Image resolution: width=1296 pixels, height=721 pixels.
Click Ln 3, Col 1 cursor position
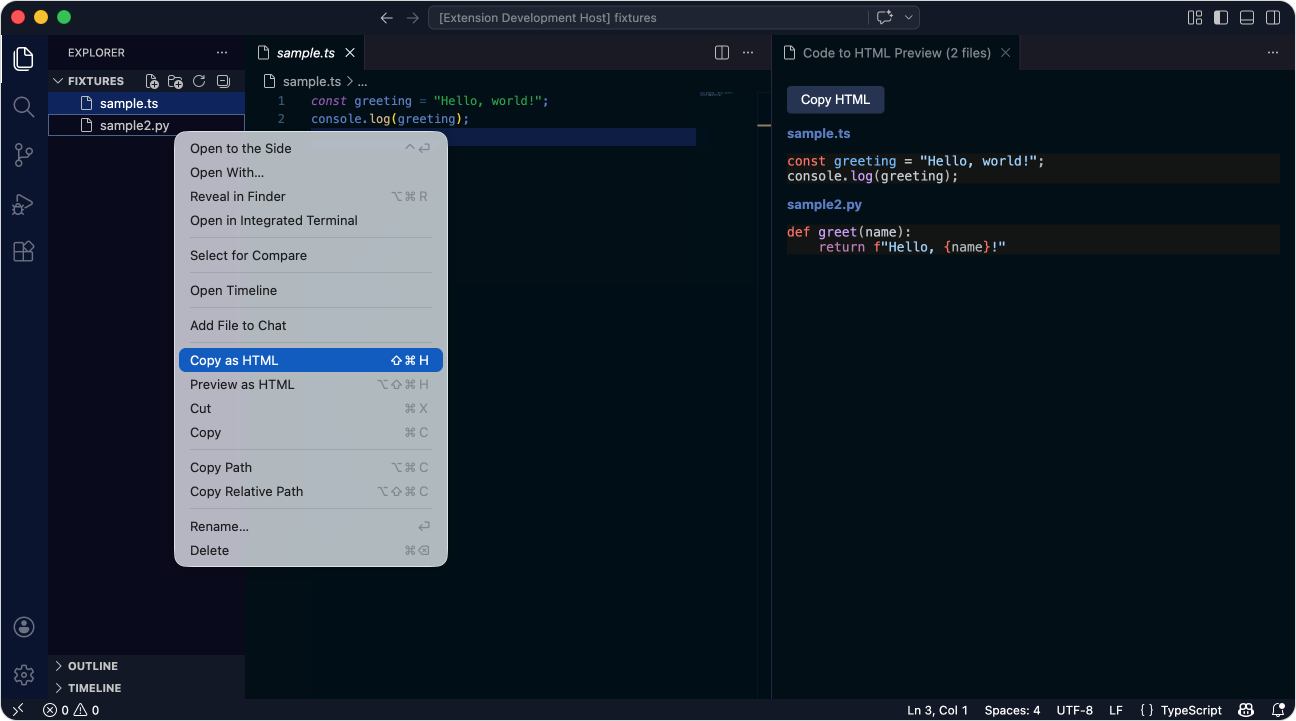(x=938, y=710)
